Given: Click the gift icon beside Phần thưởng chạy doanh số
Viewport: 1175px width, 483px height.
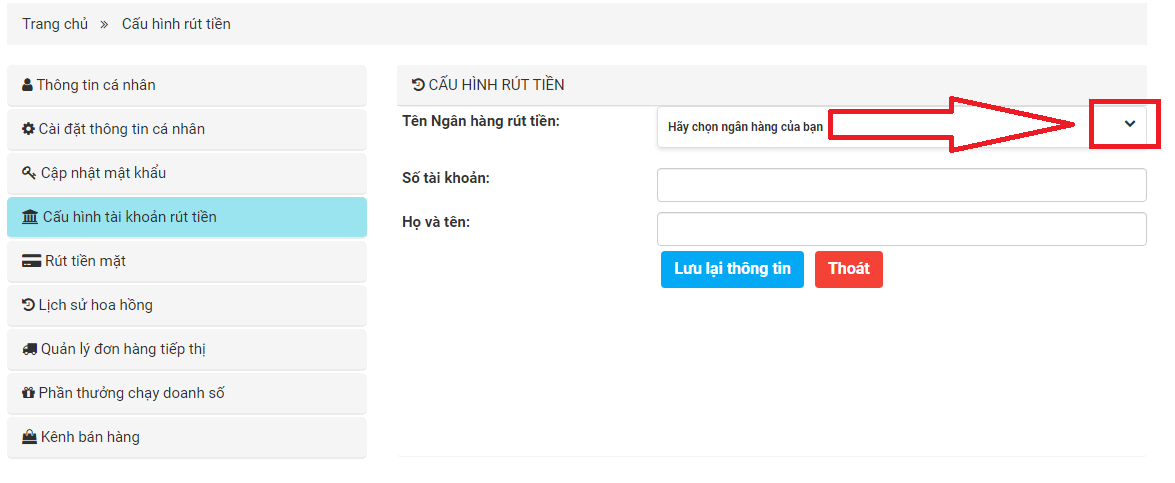Looking at the screenshot, I should (x=28, y=393).
